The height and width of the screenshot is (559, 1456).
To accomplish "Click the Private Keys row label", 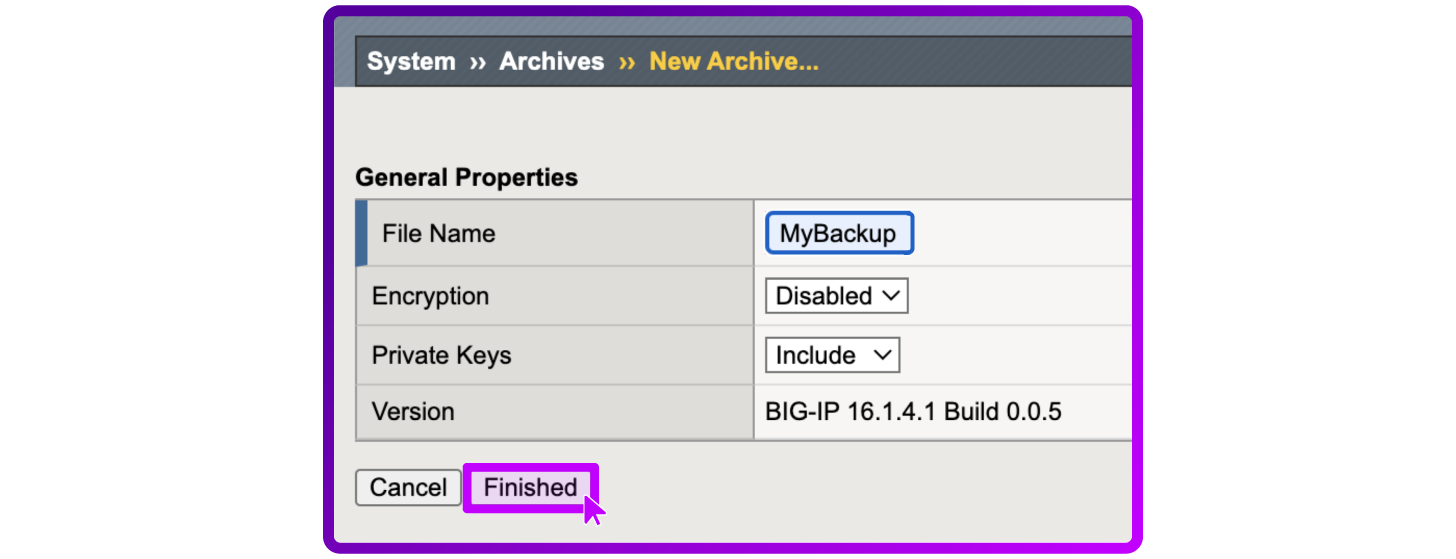I will click(x=441, y=355).
